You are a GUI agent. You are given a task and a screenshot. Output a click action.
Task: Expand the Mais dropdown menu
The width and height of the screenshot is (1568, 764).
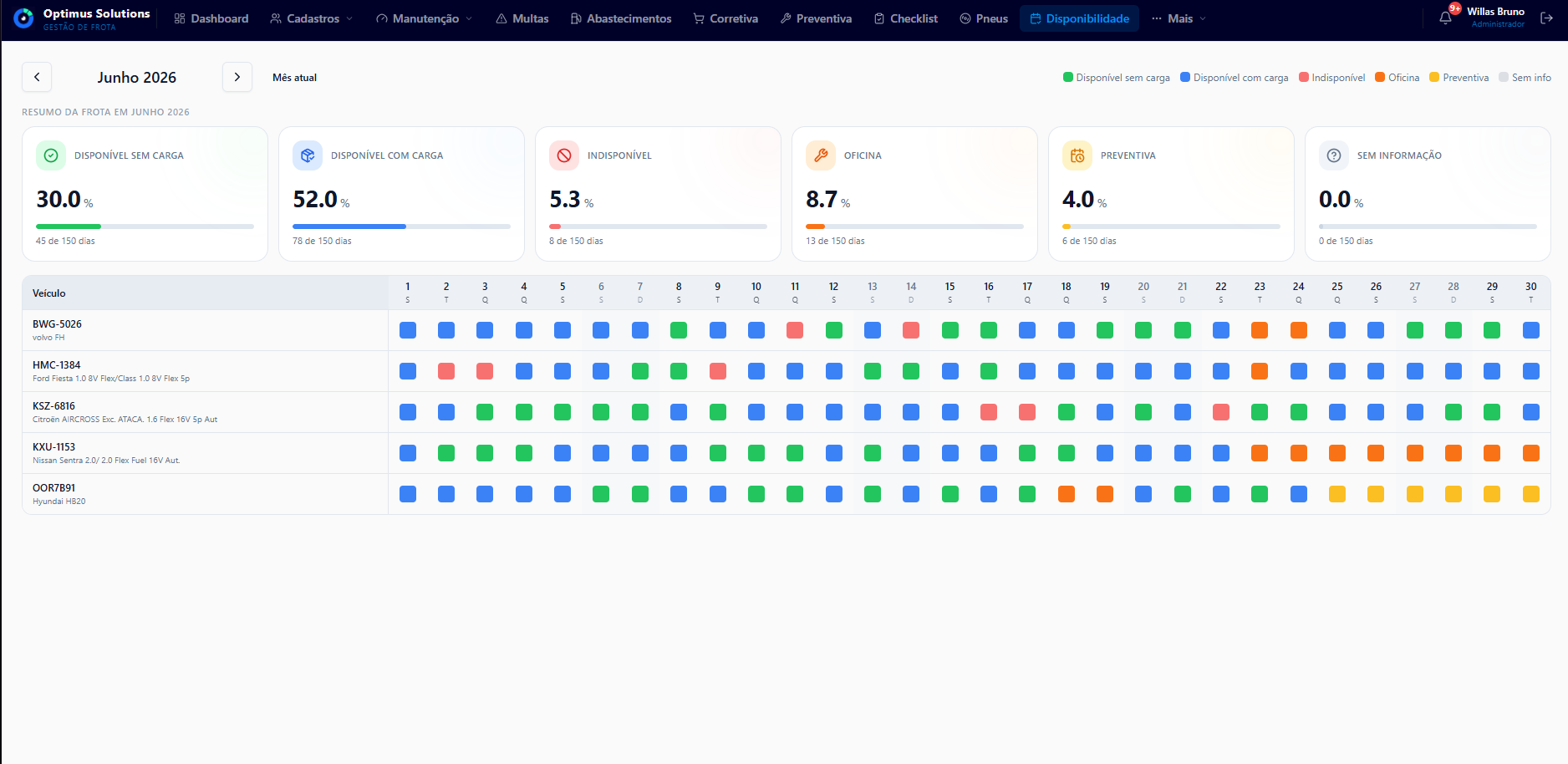(x=1179, y=18)
